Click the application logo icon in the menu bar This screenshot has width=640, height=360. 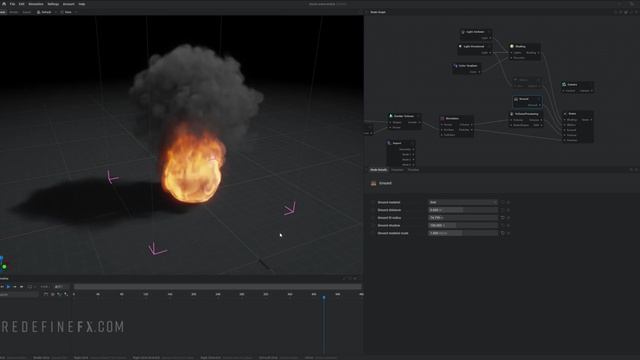[x=4, y=4]
